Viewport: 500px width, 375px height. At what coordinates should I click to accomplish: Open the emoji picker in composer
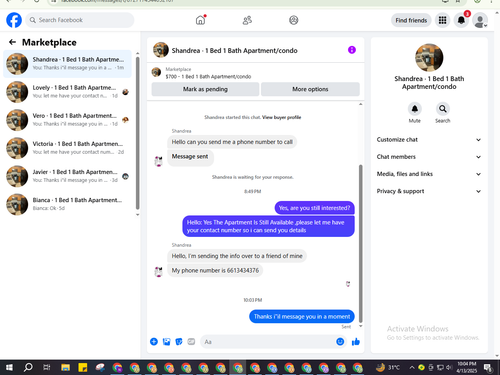coord(340,342)
